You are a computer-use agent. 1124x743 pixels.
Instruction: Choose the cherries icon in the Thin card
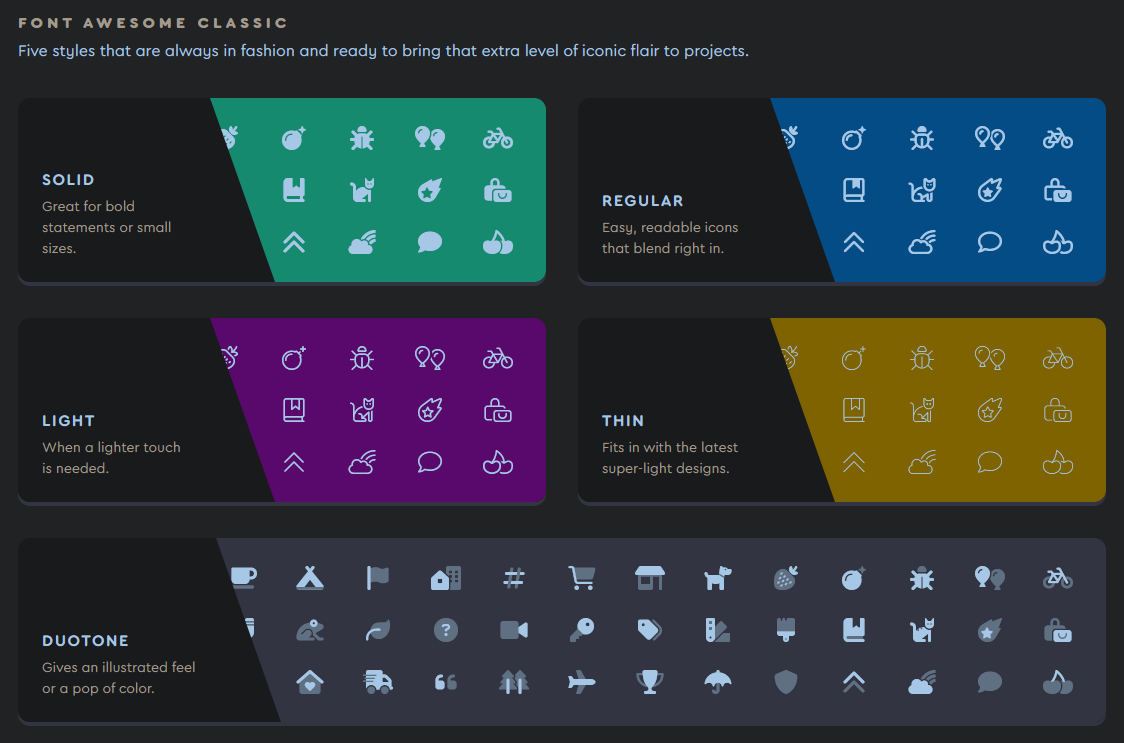tap(1057, 462)
